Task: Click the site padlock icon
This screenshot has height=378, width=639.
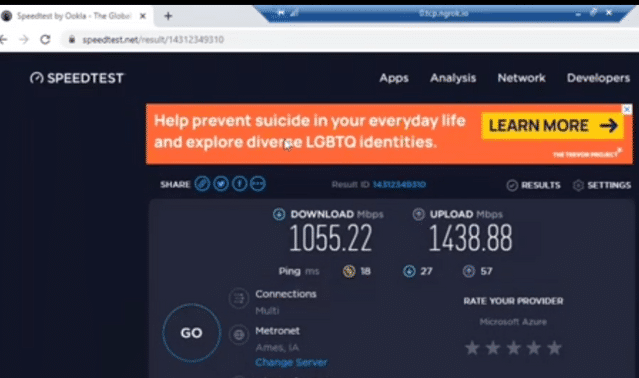Action: coord(72,40)
